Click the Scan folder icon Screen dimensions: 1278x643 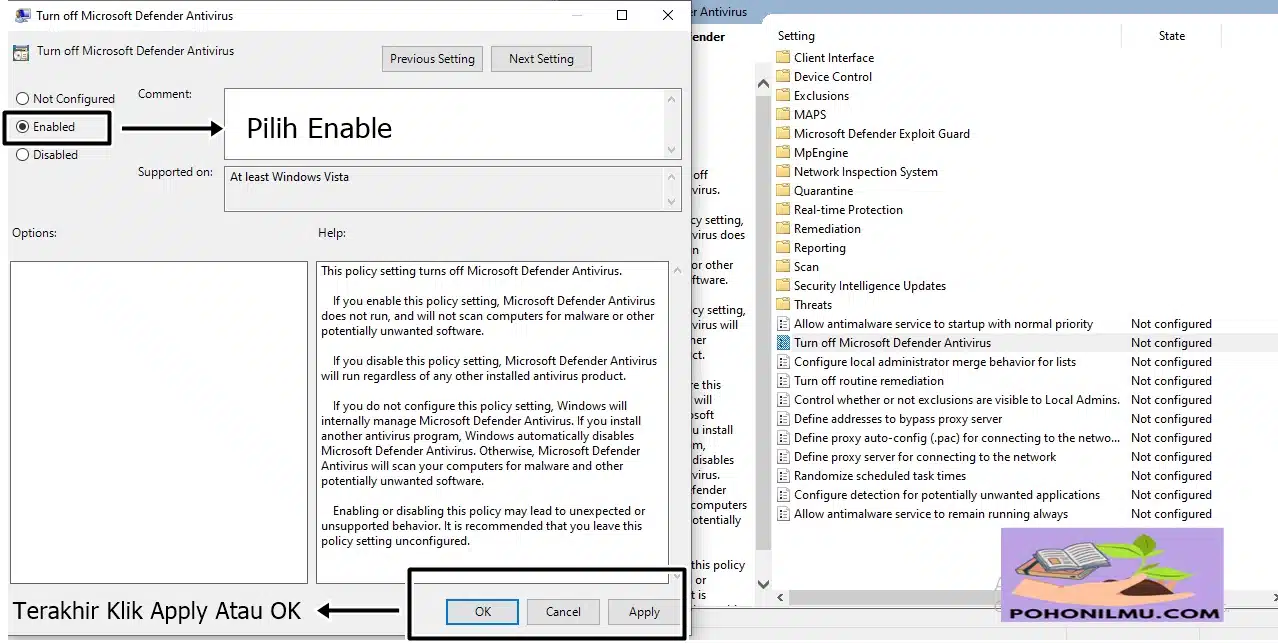tap(784, 266)
